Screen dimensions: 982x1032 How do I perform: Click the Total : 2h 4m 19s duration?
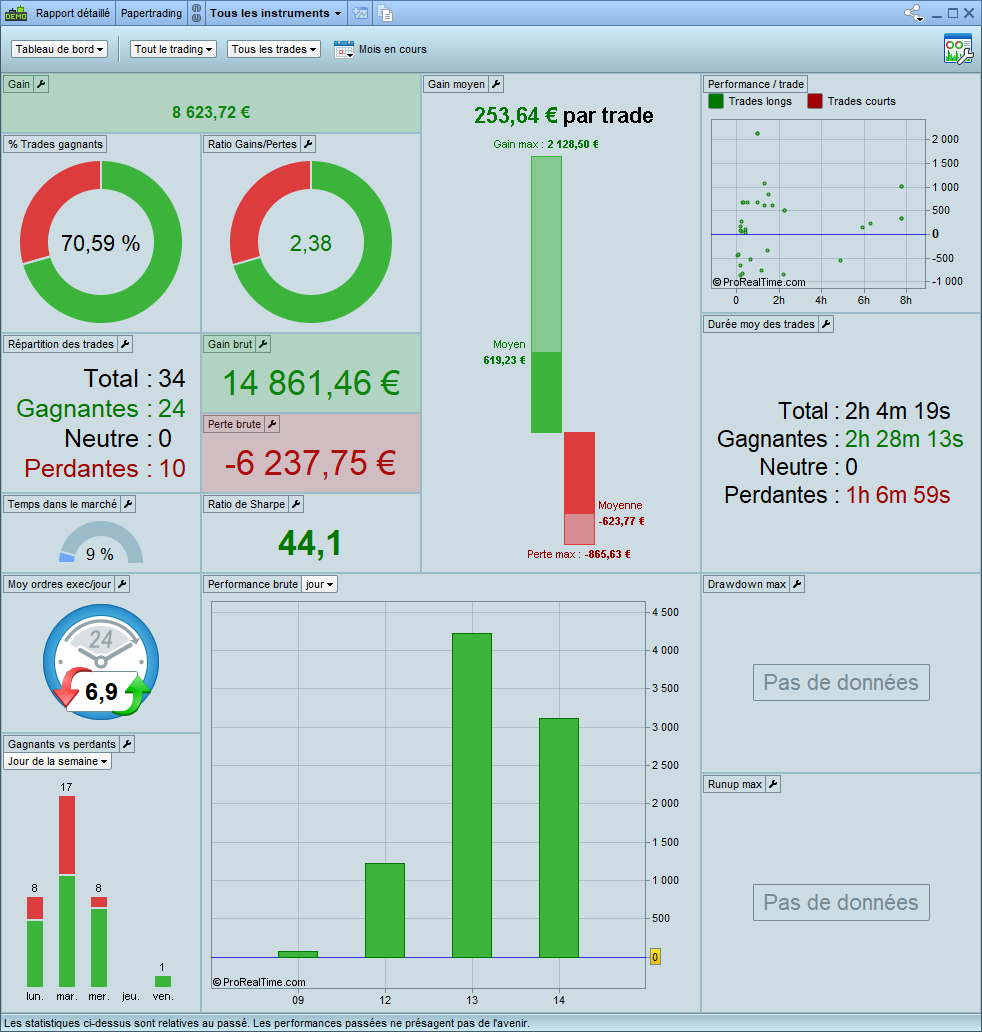click(864, 411)
